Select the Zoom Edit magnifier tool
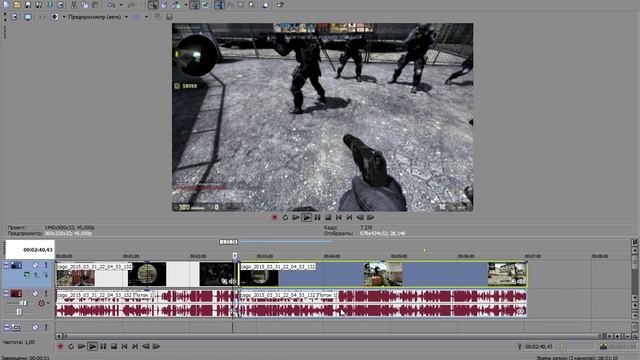The height and width of the screenshot is (360, 640). (252, 5)
